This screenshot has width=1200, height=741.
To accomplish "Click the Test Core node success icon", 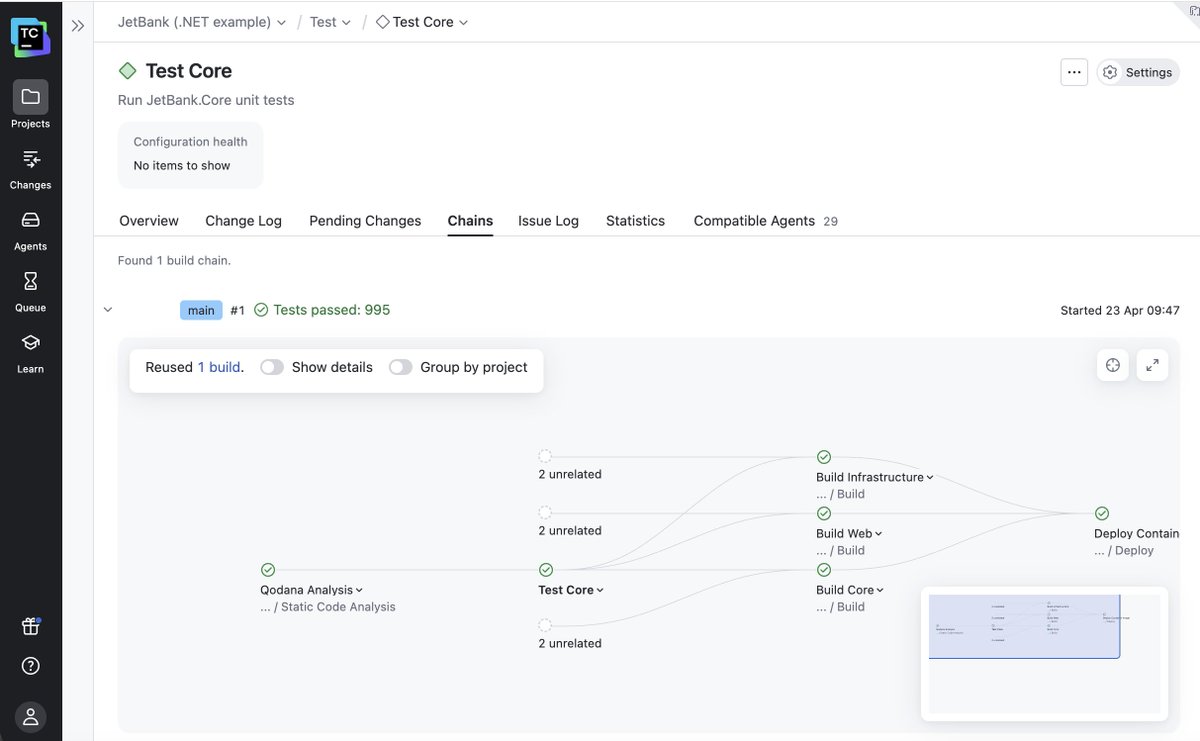I will point(546,570).
